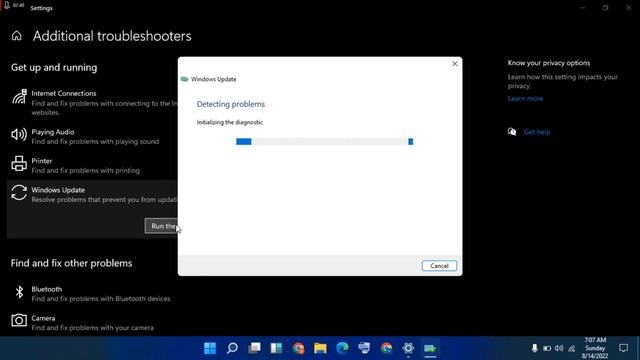Select the Windows Update sync icon

click(x=19, y=193)
